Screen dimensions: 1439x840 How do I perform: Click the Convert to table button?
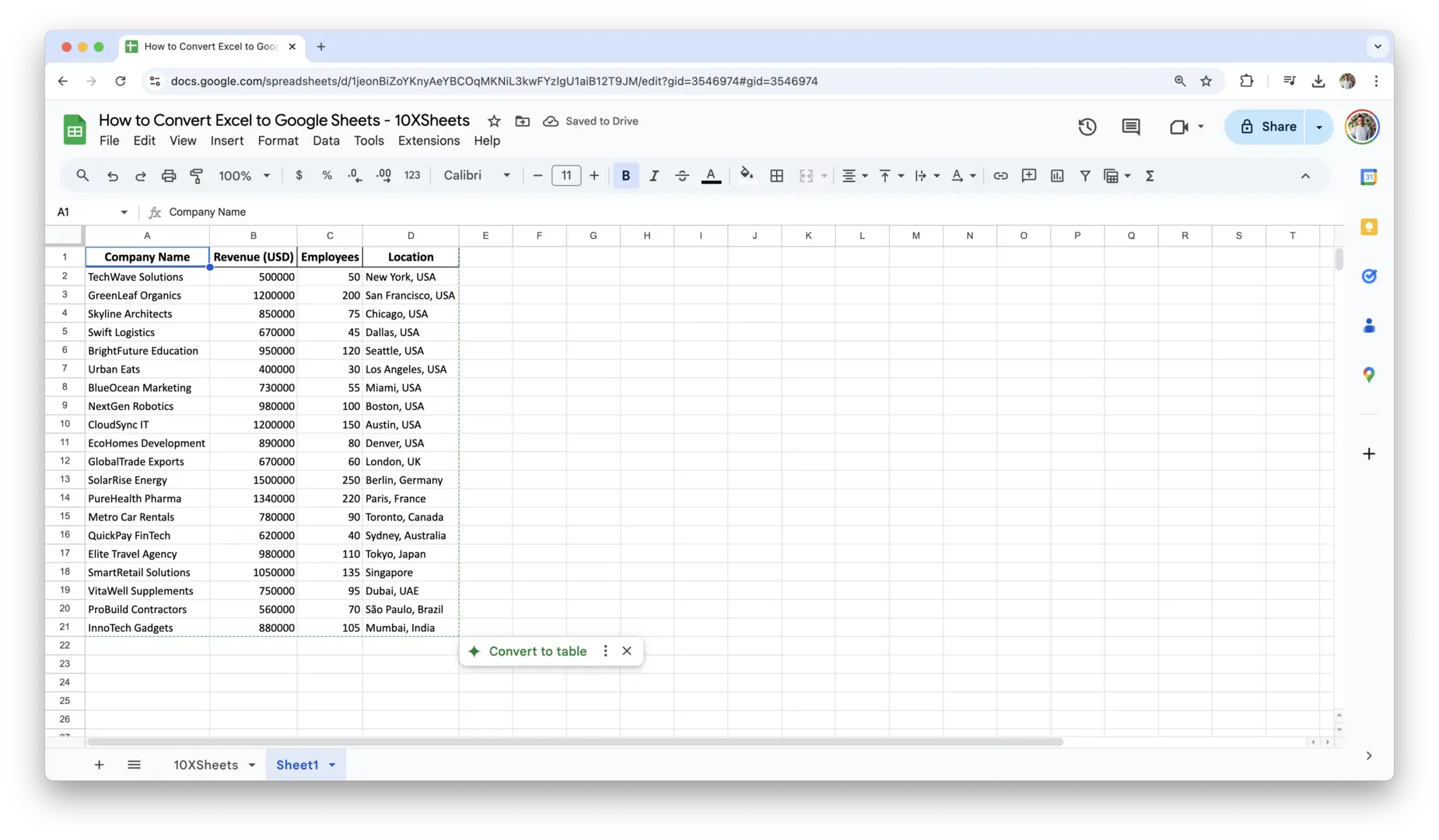pos(537,652)
